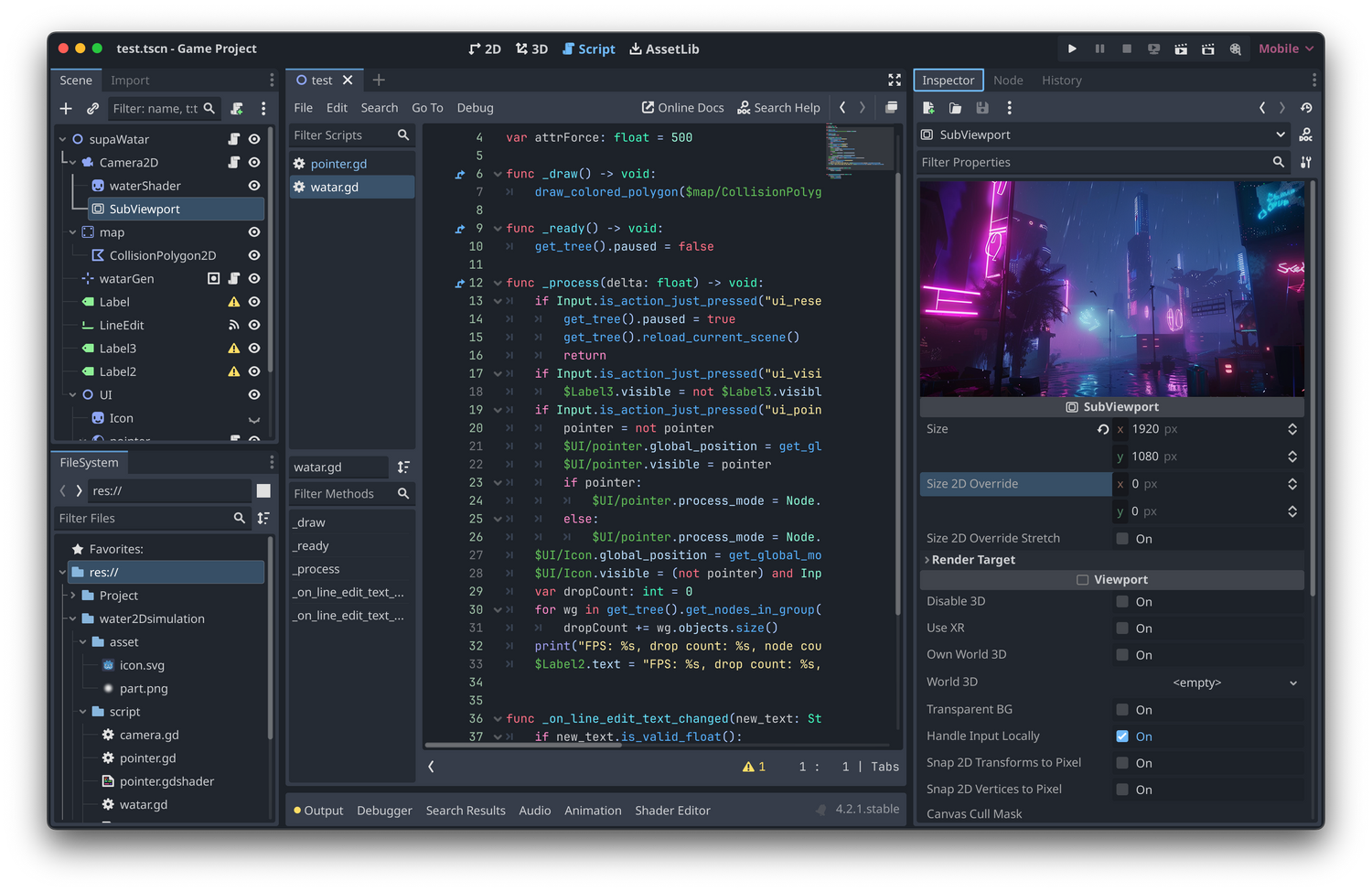Toggle distraction-free mode in script editor
This screenshot has width=1372, height=892.
[x=894, y=80]
